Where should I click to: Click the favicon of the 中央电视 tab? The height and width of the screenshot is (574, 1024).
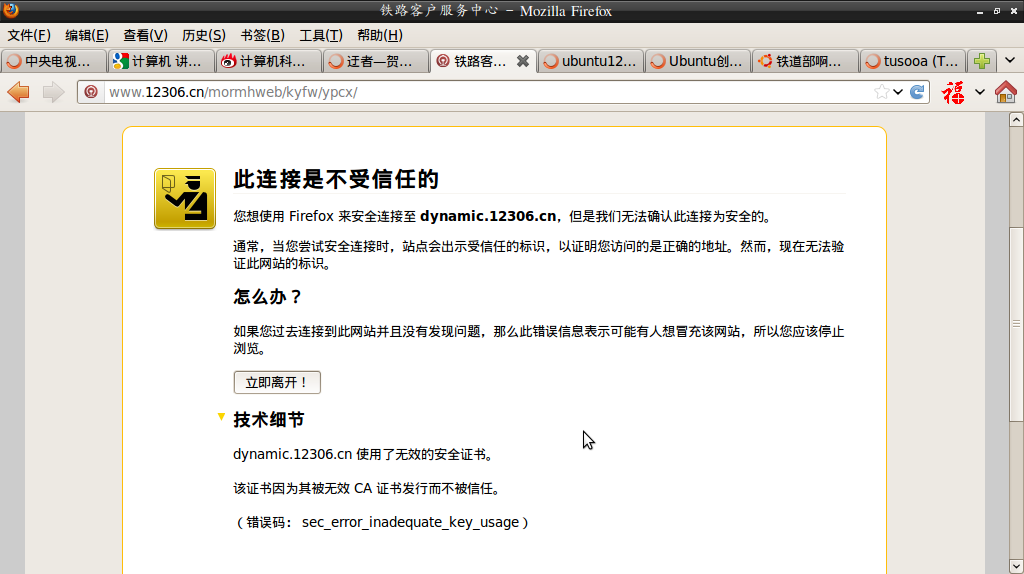[14, 61]
